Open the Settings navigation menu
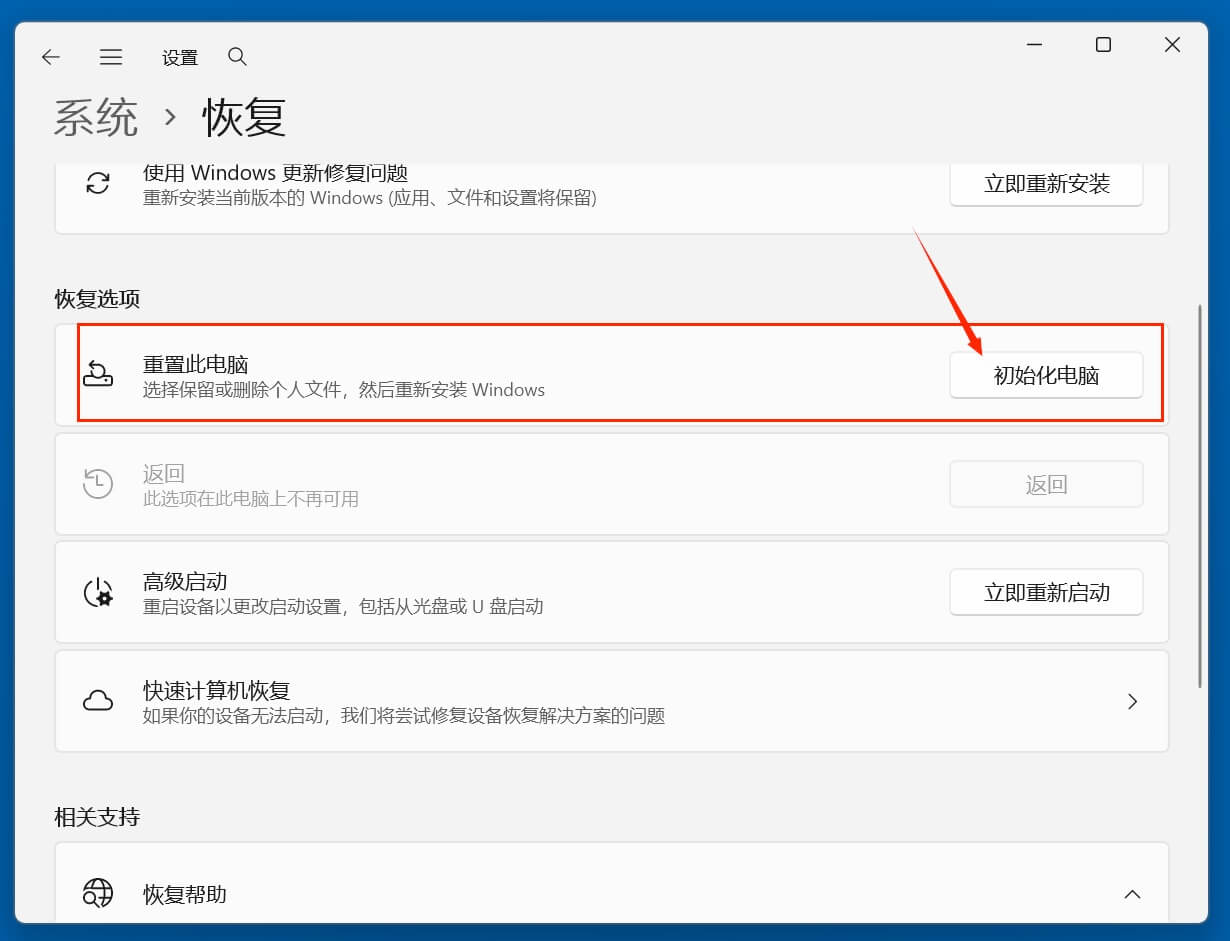 tap(111, 57)
